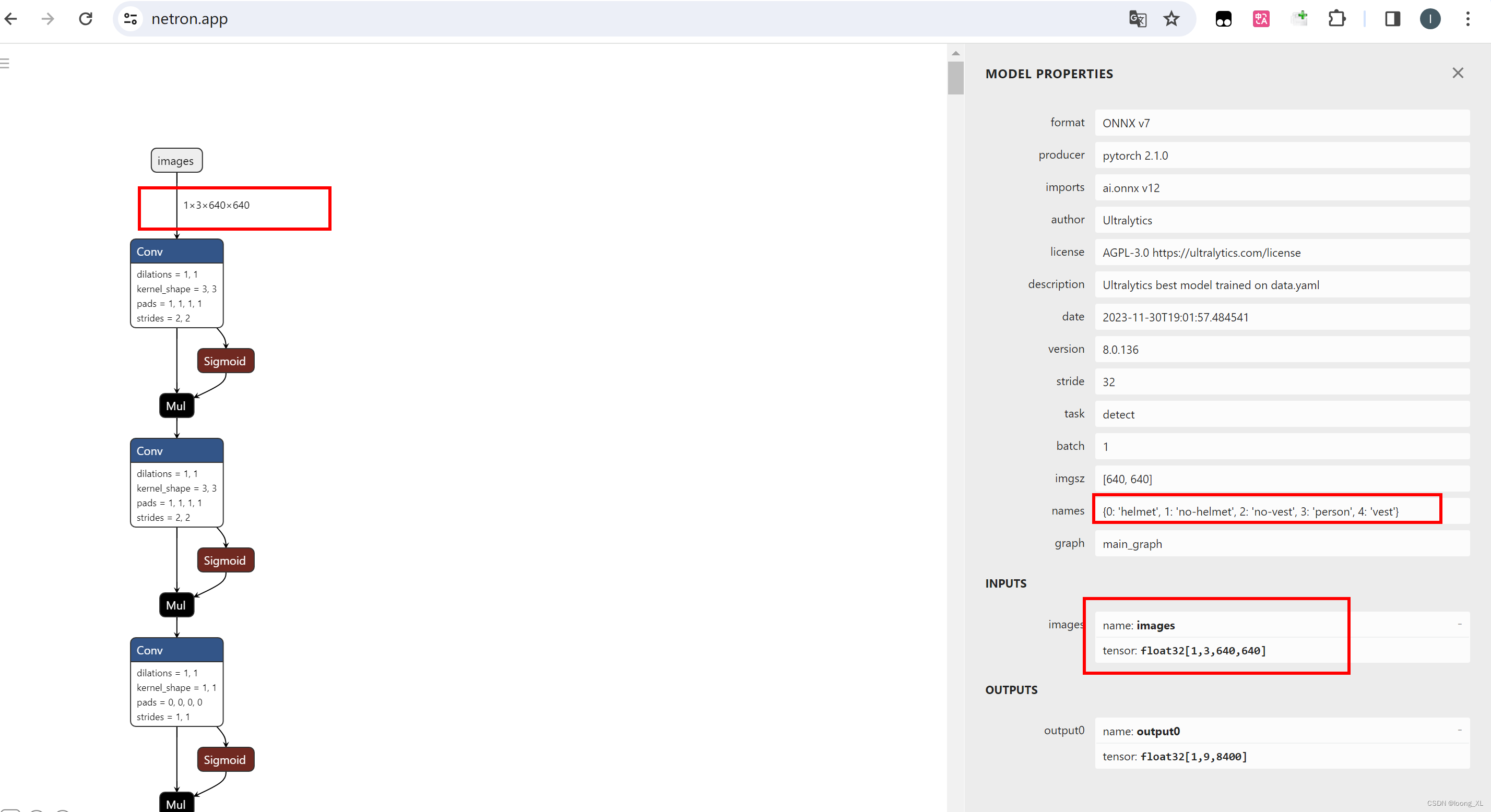Close the Model Properties panel
This screenshot has width=1491, height=812.
1458,73
